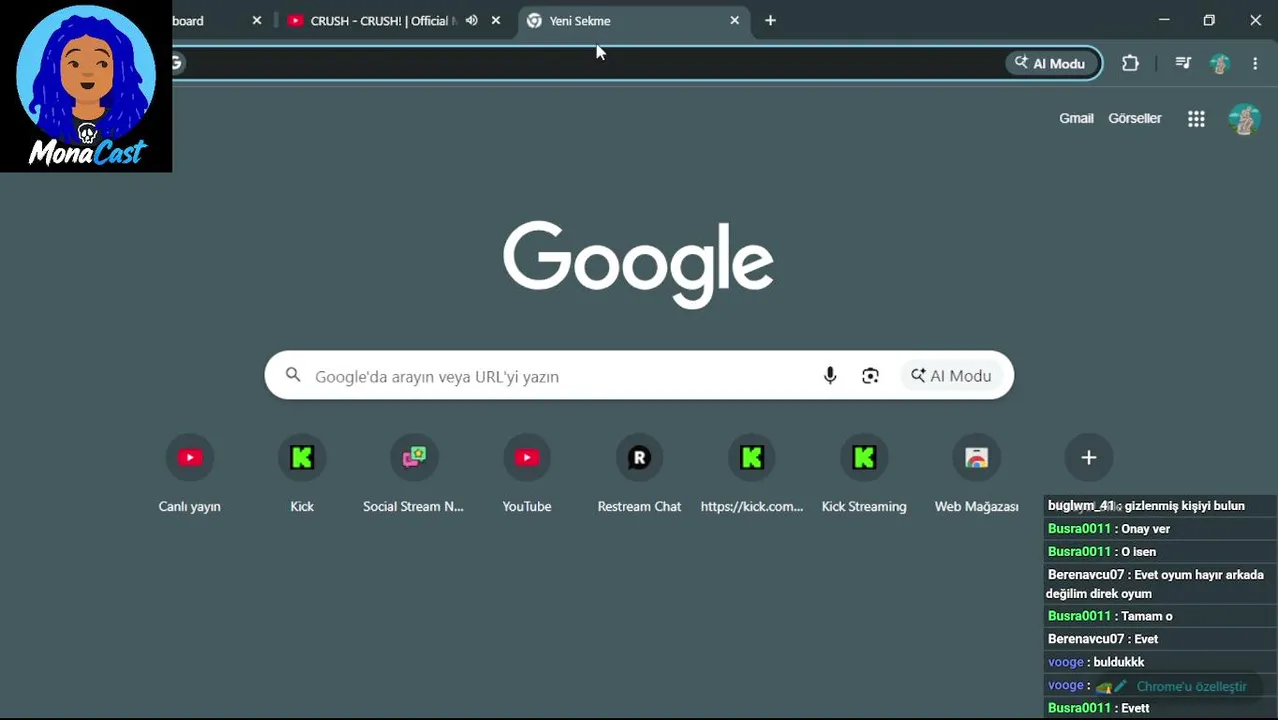The height and width of the screenshot is (720, 1278).
Task: Open the Social Stream N... shortcut
Action: [x=413, y=476]
